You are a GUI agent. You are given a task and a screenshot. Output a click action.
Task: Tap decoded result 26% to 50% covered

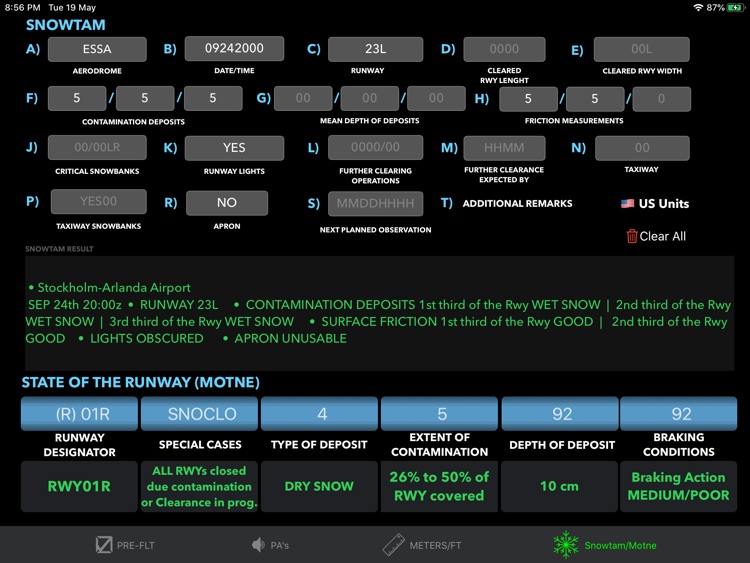pyautogui.click(x=440, y=486)
